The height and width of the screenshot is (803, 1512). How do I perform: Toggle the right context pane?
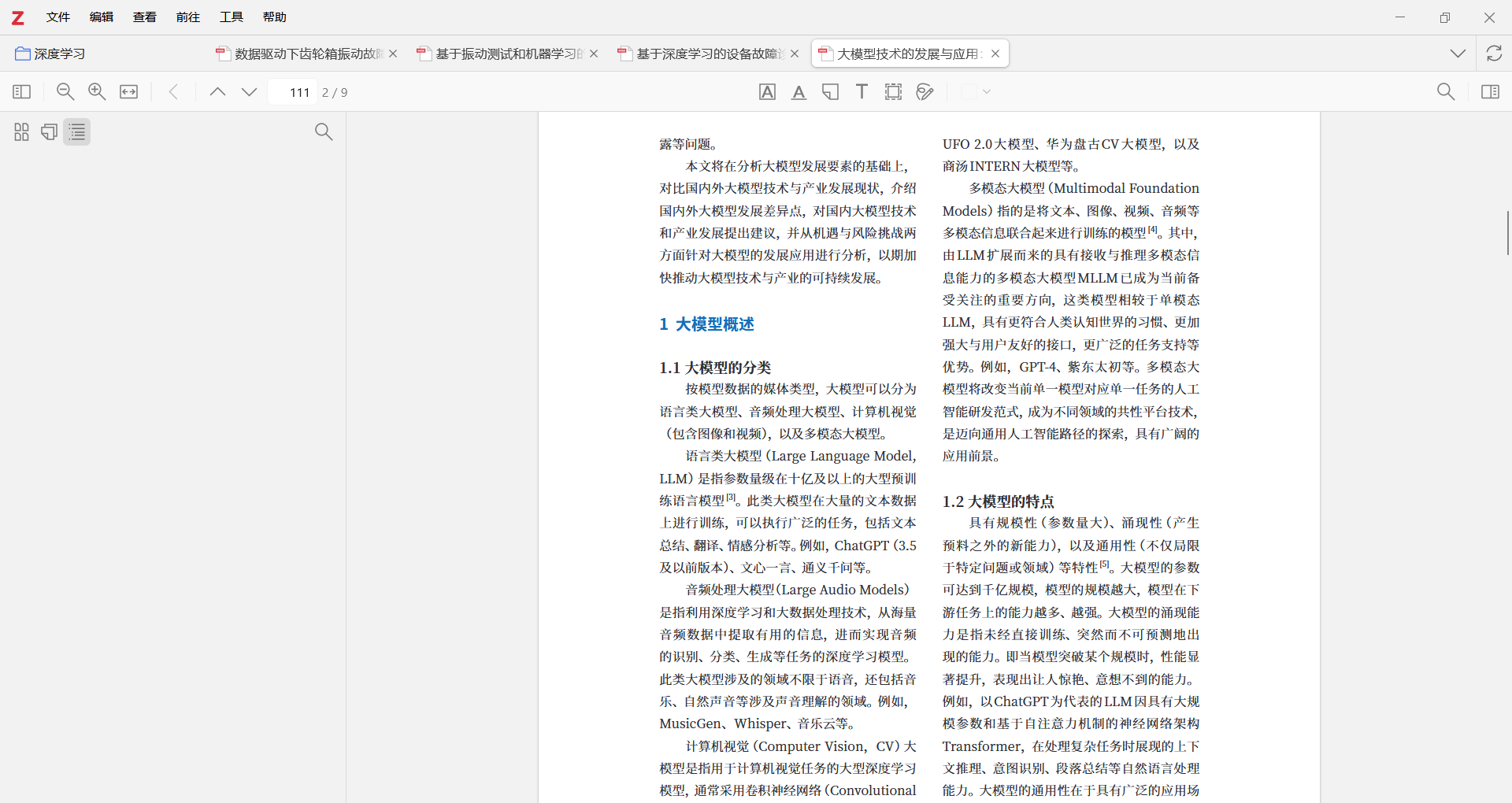coord(1490,92)
